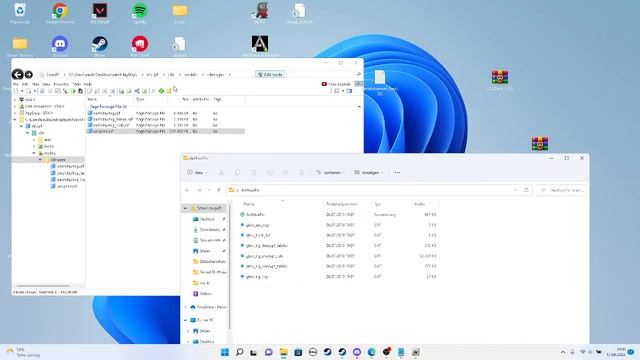Refresh the Explorer folder view

526,190
